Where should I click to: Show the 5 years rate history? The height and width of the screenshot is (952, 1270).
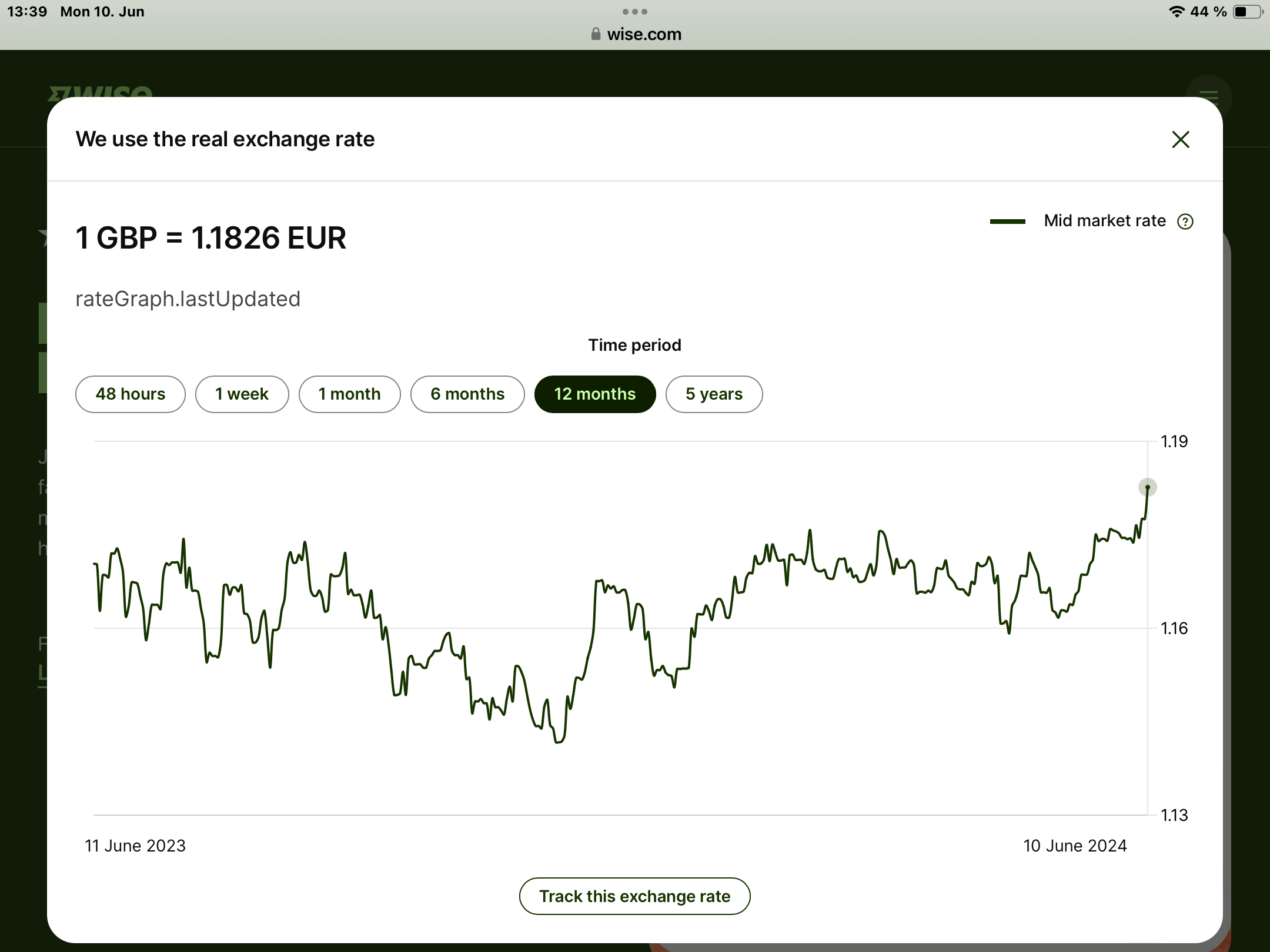tap(714, 394)
